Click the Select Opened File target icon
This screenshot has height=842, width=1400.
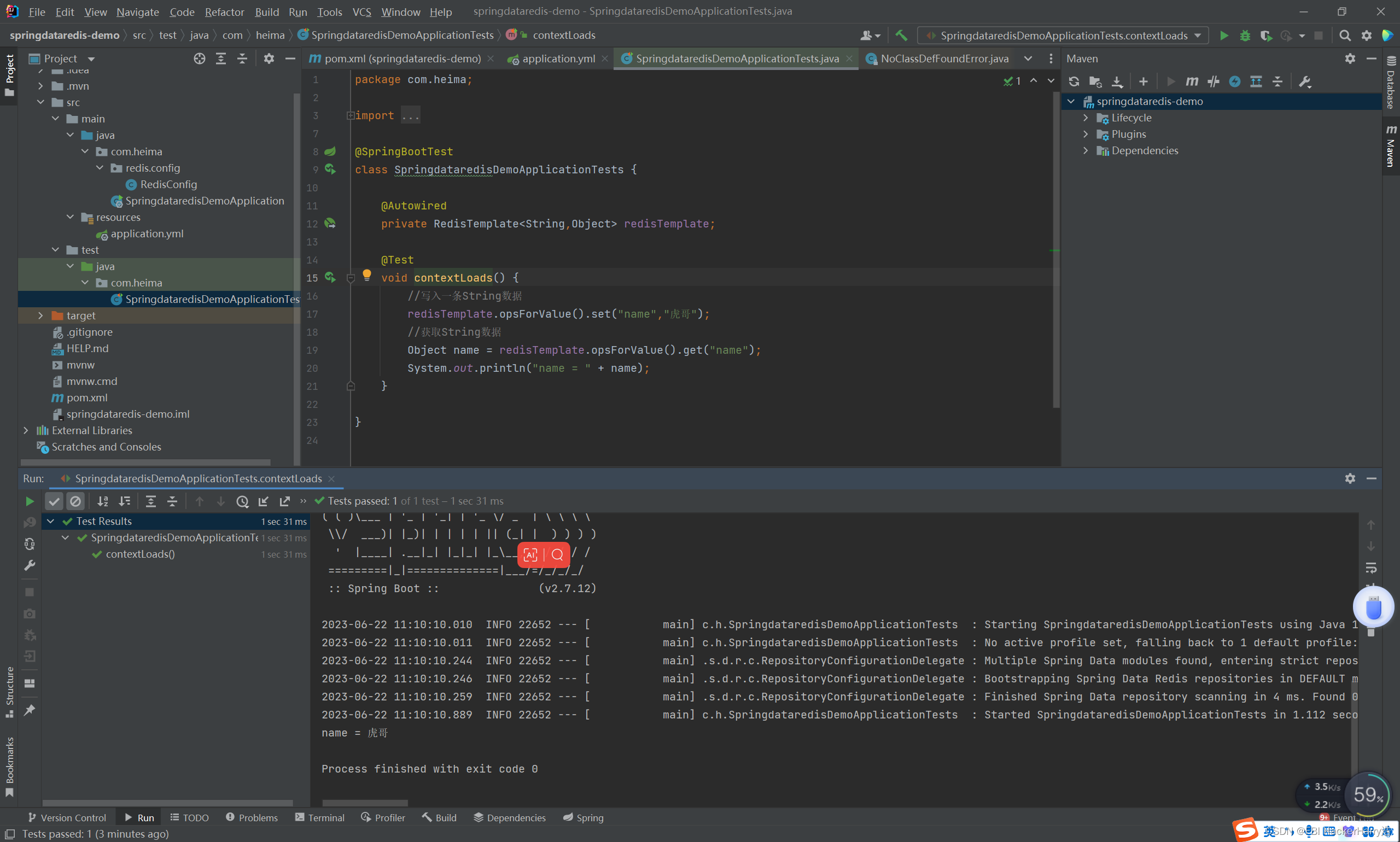(199, 59)
